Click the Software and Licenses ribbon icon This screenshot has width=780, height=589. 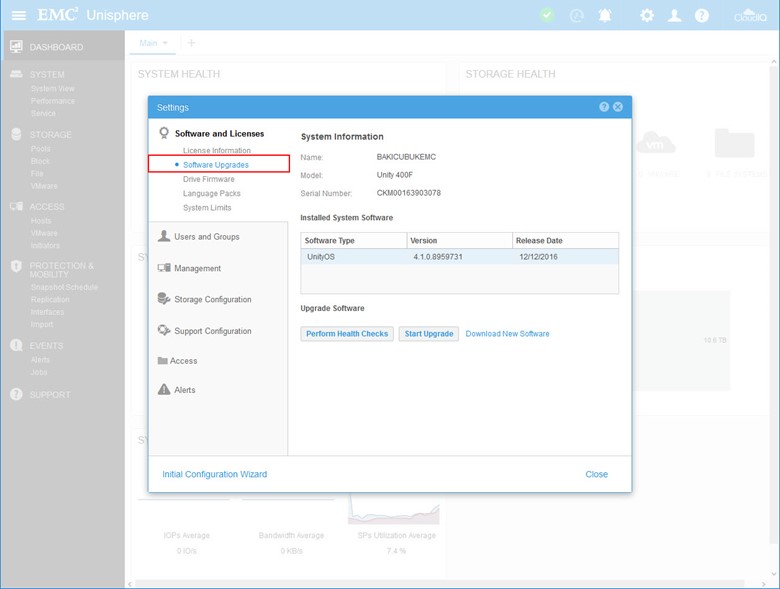point(164,133)
